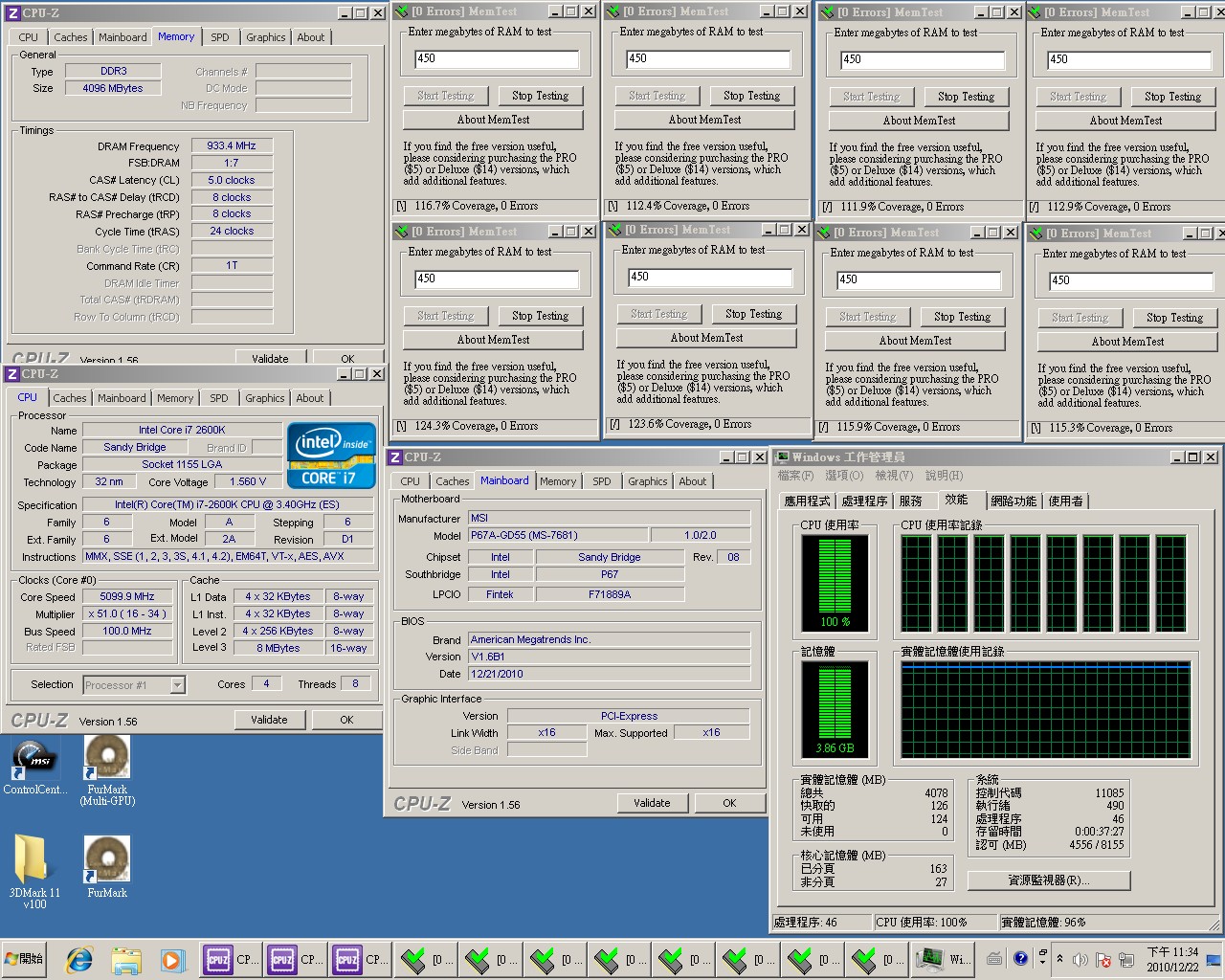Image resolution: width=1225 pixels, height=980 pixels.
Task: Show hidden tray icons arrow
Action: pyautogui.click(x=1059, y=959)
